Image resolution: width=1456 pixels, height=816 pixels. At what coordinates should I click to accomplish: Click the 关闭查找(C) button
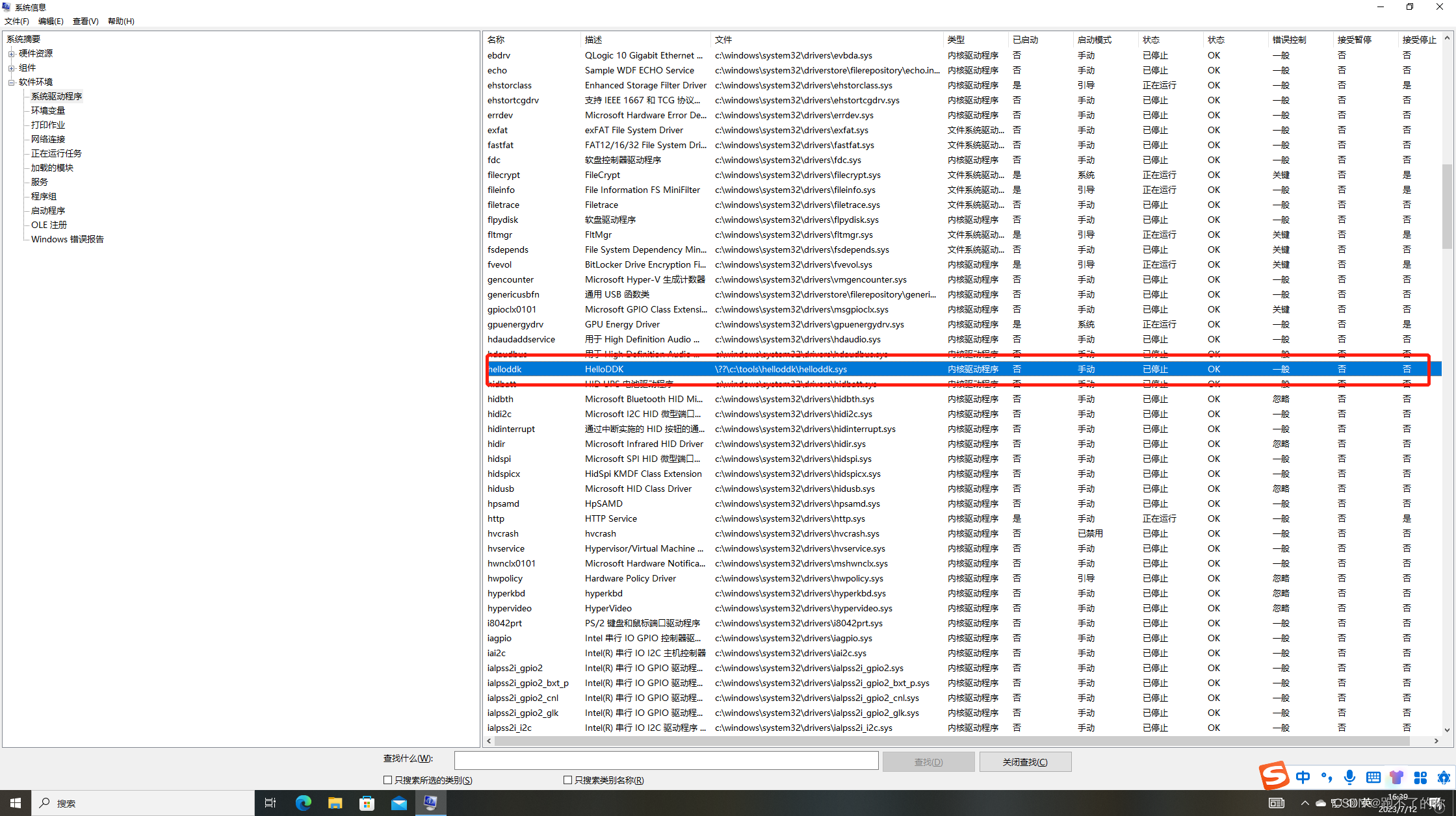coord(1025,761)
